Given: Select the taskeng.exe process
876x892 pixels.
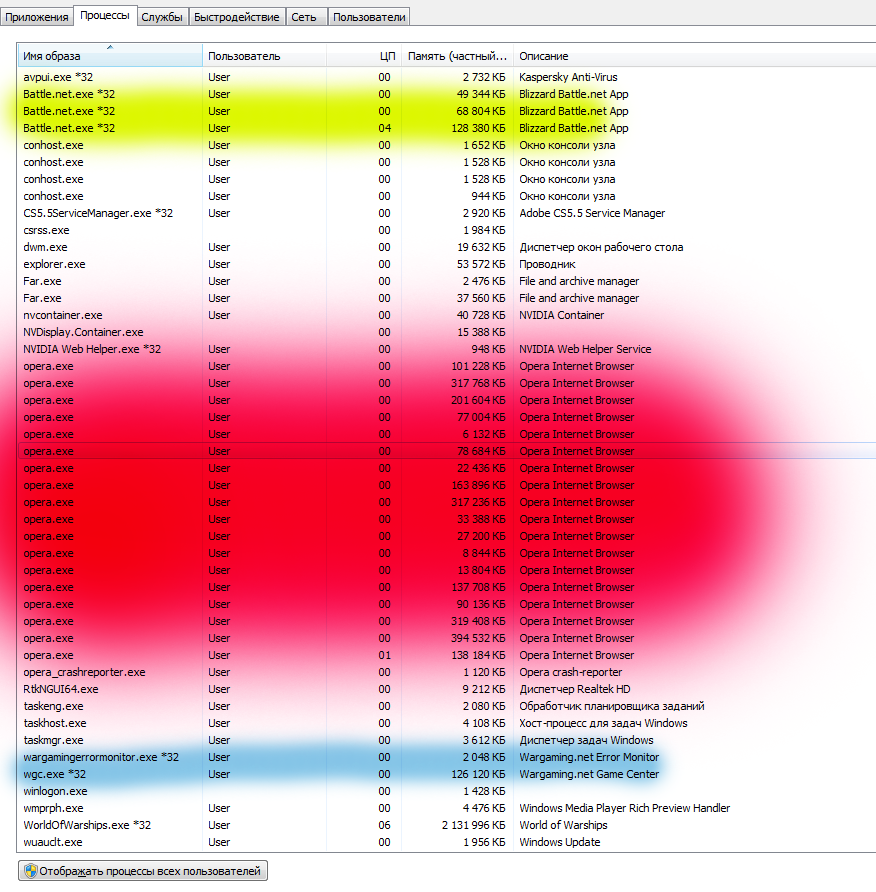Looking at the screenshot, I should pos(447,707).
